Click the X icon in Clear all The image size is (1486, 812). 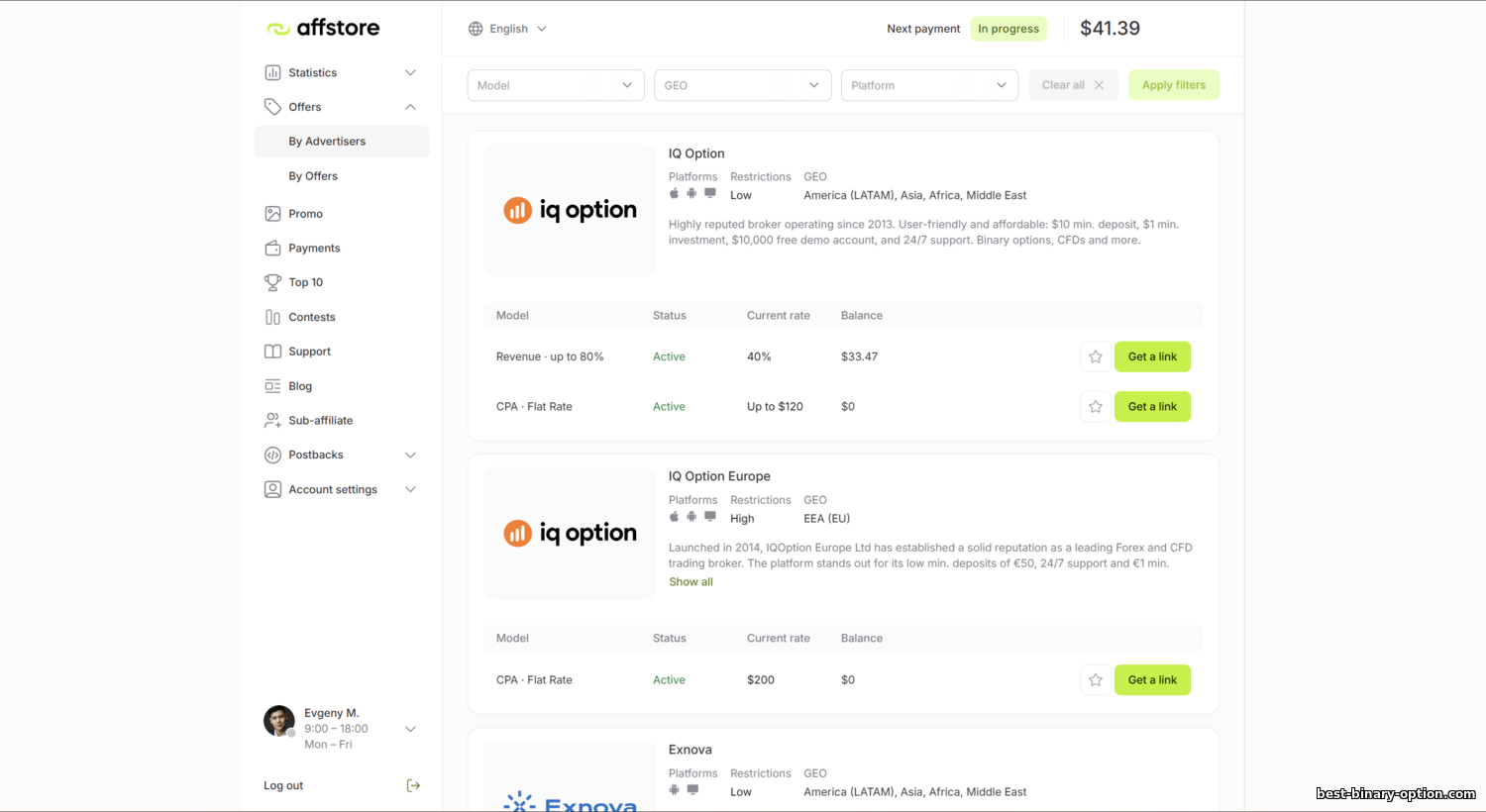(x=1099, y=85)
